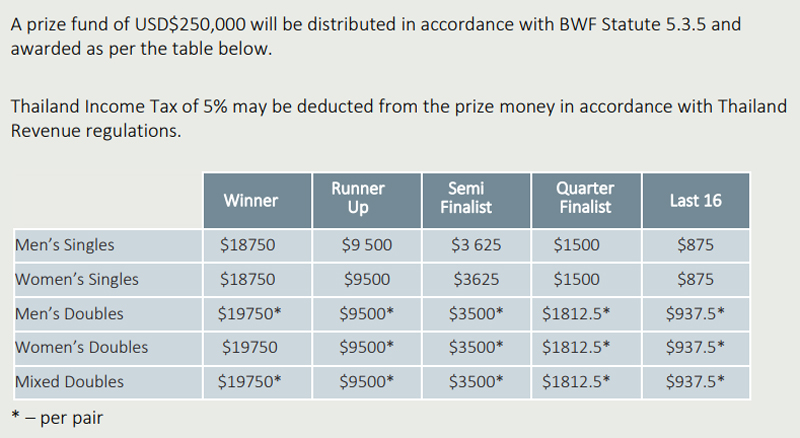Screen dimensions: 800x438
Task: Click Women's Singles Quarter Finalist $1500 cell
Action: [x=576, y=279]
